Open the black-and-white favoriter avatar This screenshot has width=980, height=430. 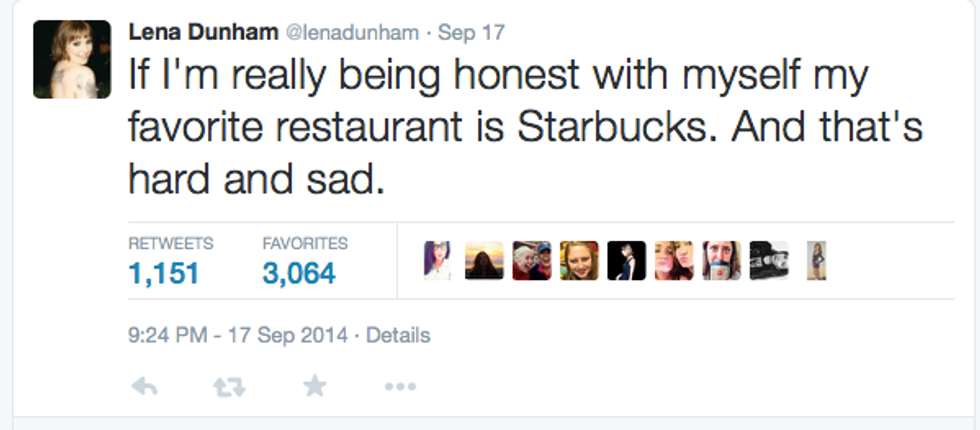(769, 260)
